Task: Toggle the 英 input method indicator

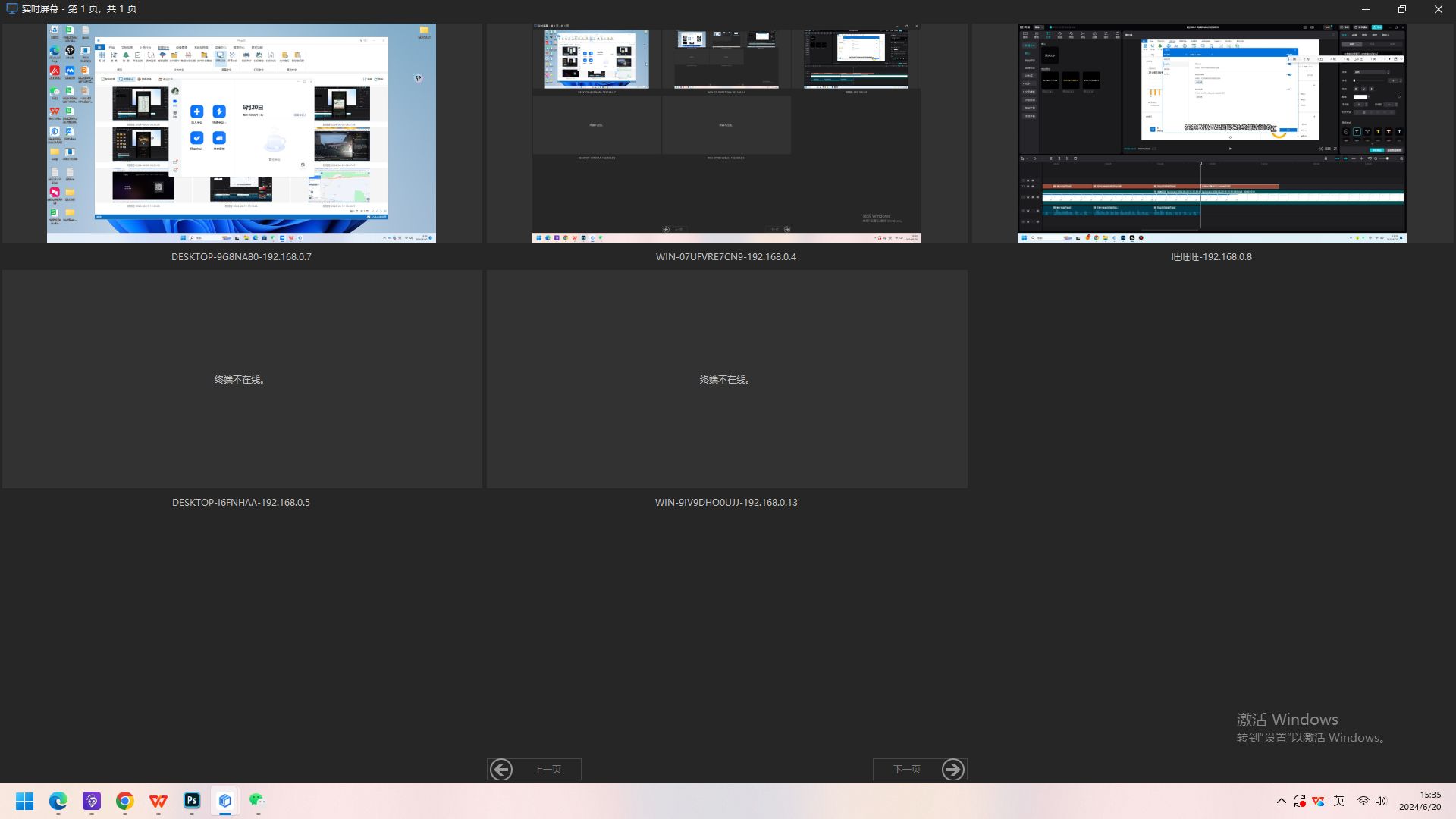Action: click(1339, 801)
